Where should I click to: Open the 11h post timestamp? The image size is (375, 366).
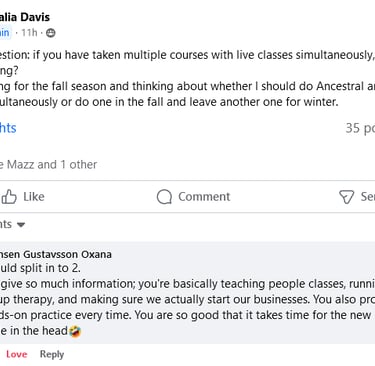[29, 33]
